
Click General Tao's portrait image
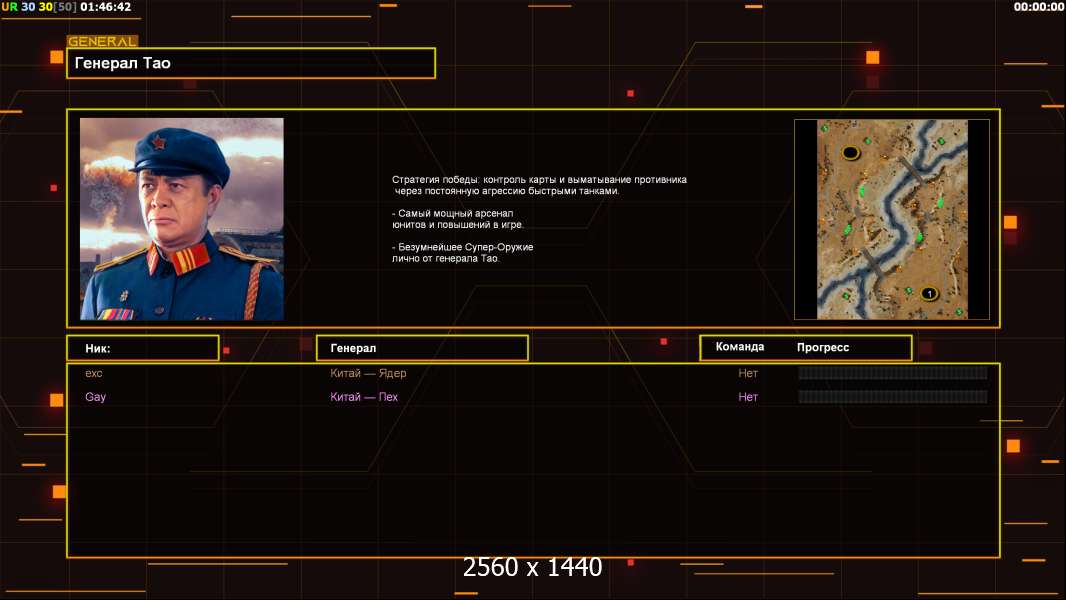click(182, 219)
